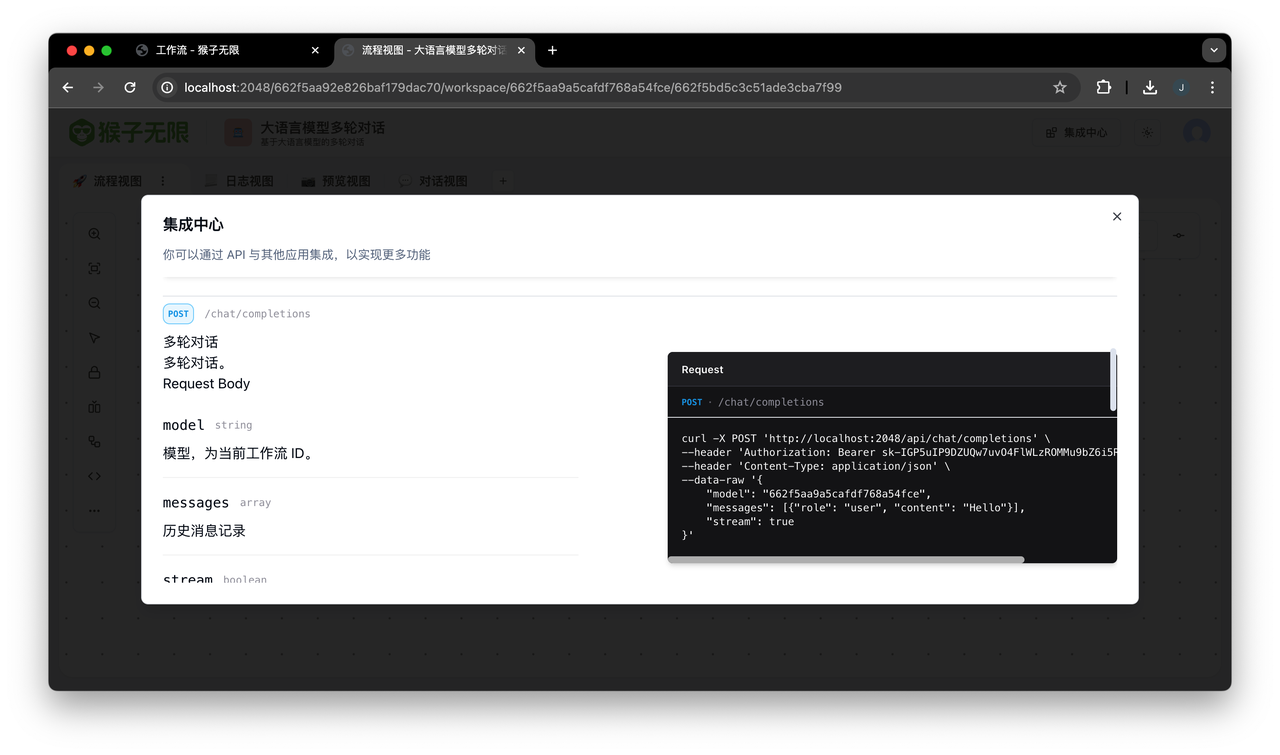This screenshot has width=1280, height=755.
Task: Open the code brackets view icon
Action: click(x=94, y=476)
